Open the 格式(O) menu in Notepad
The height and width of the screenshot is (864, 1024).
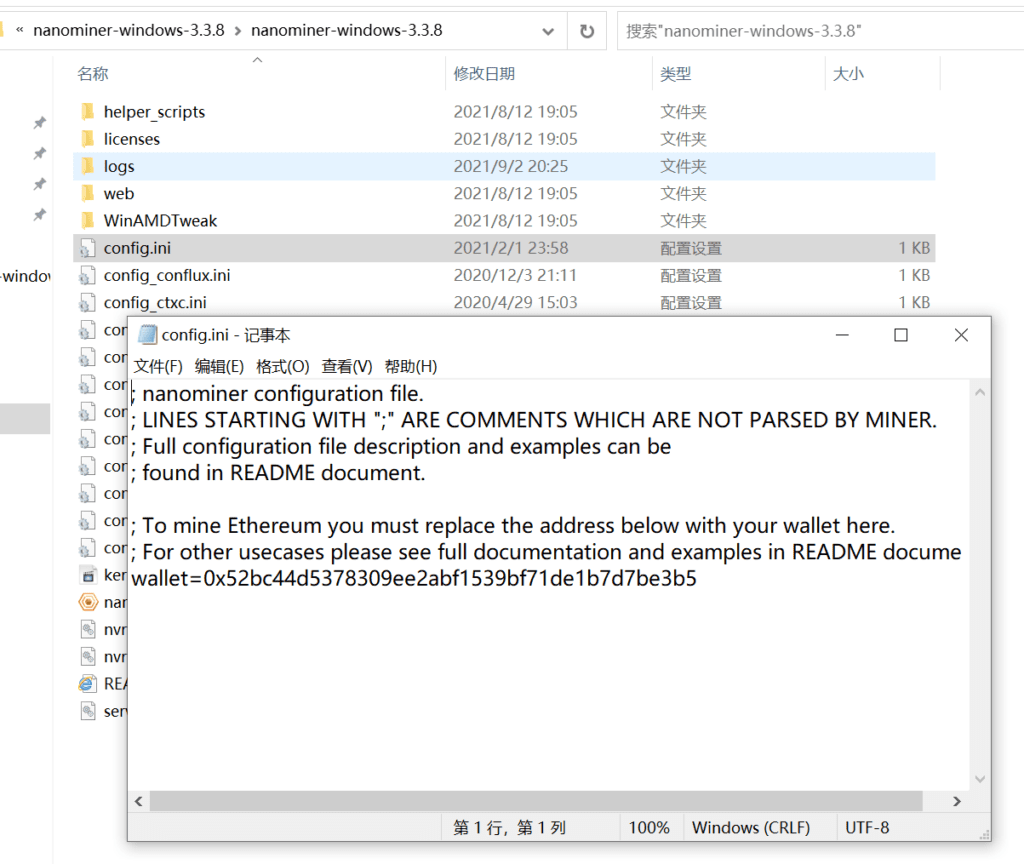click(x=282, y=366)
